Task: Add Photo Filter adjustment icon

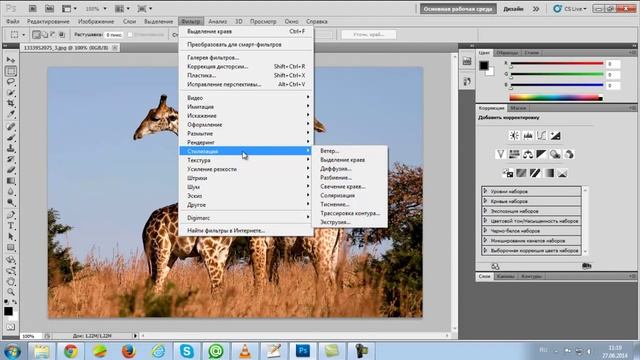Action: click(555, 154)
